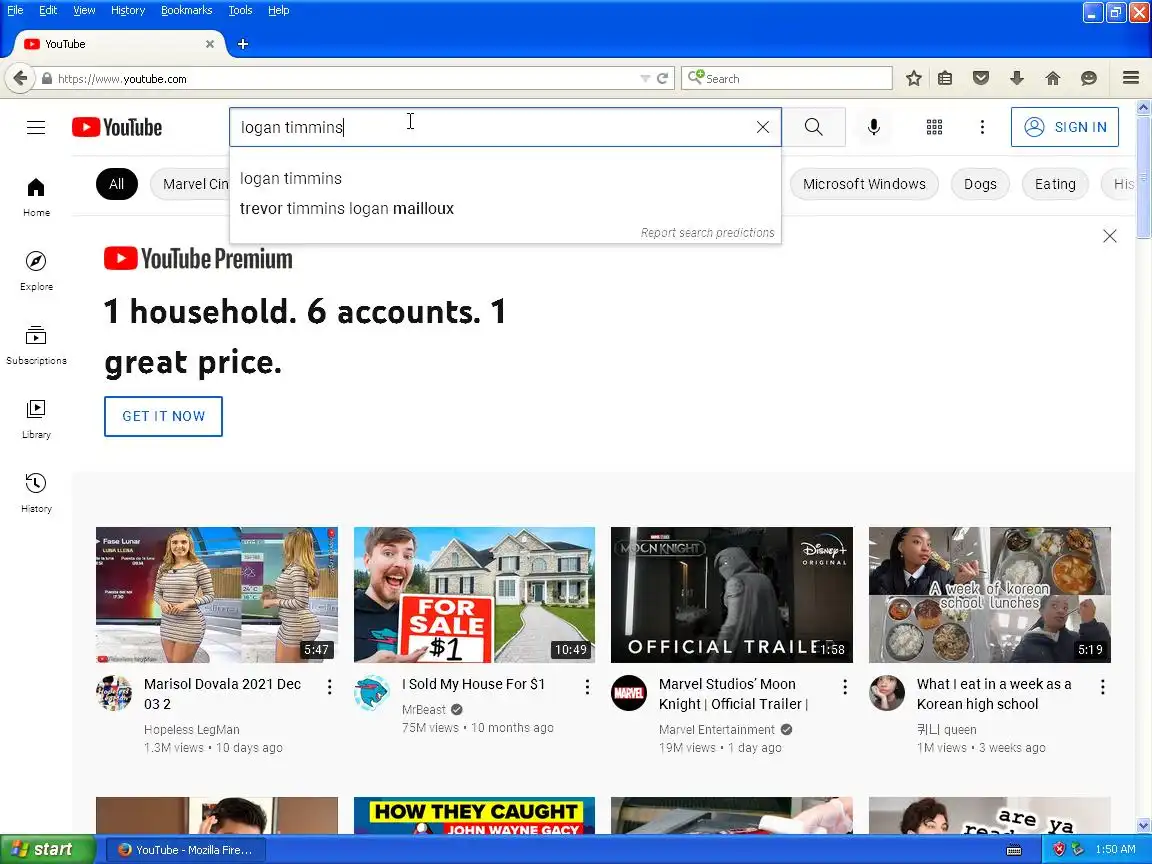This screenshot has height=864, width=1152.
Task: Open Library in the sidebar
Action: (36, 420)
